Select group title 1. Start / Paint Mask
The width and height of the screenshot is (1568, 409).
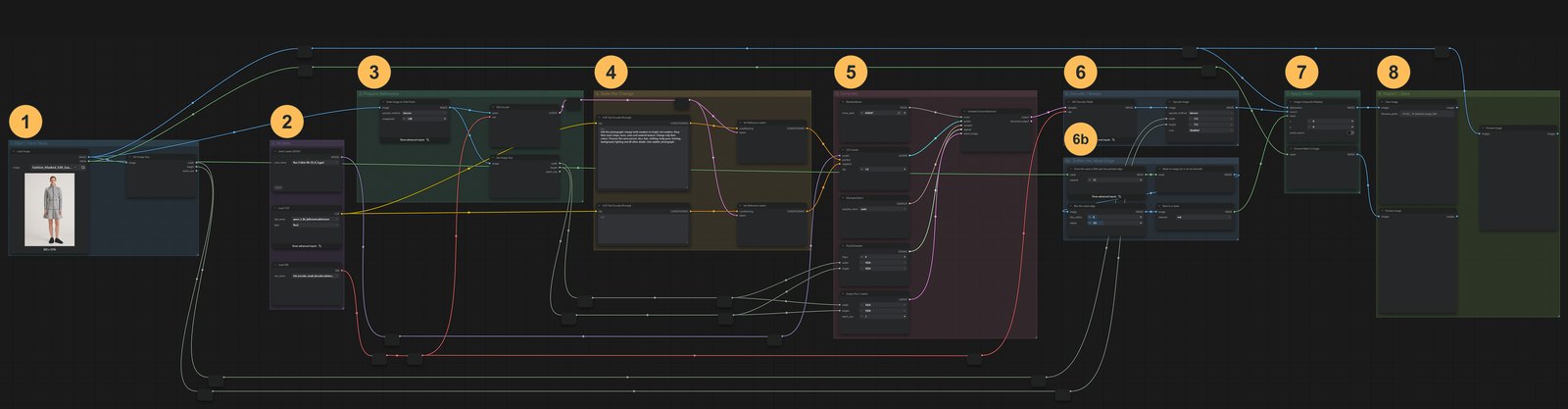click(x=31, y=142)
